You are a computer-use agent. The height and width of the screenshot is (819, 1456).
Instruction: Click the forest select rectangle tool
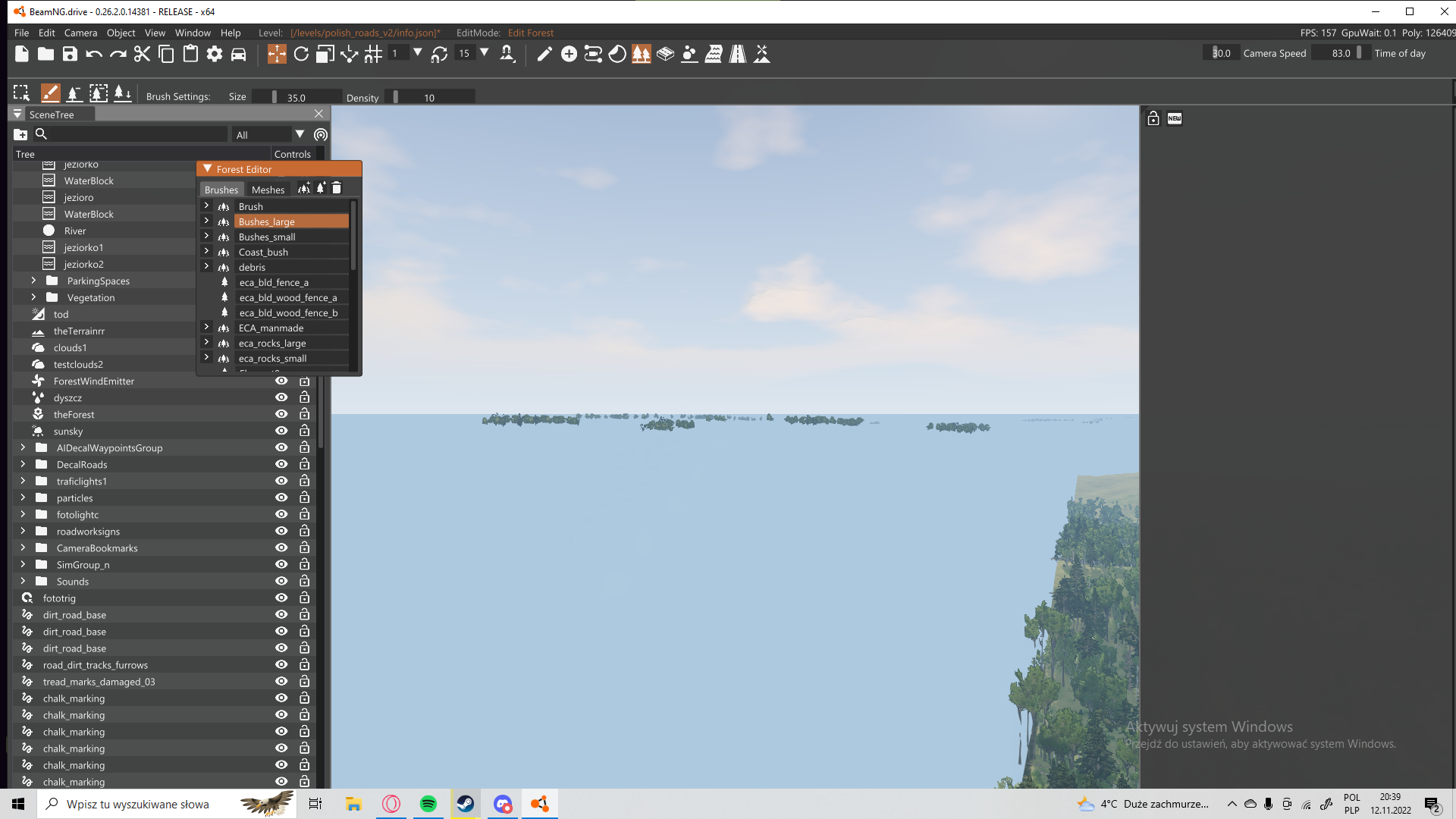(x=21, y=93)
